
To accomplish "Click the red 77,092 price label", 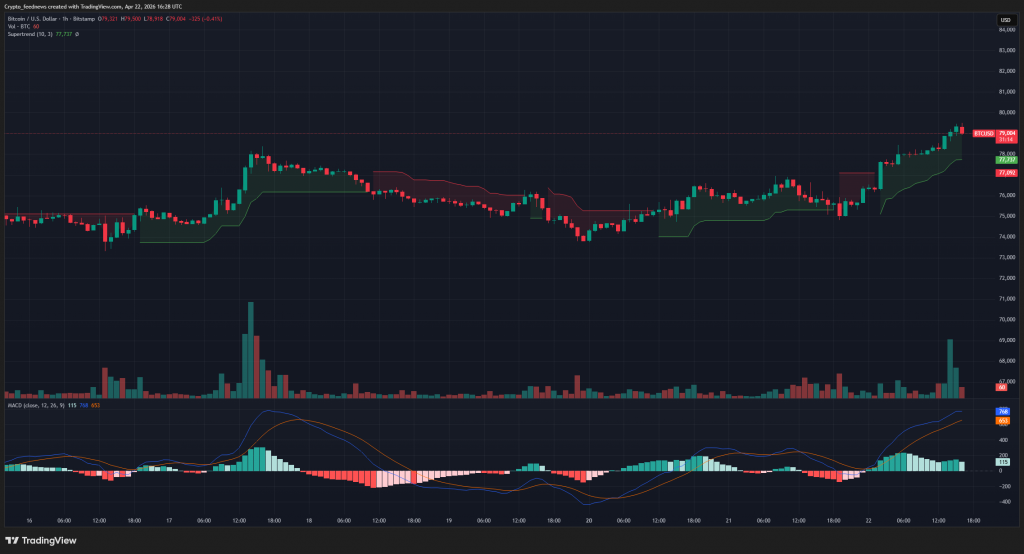I will [x=1006, y=173].
